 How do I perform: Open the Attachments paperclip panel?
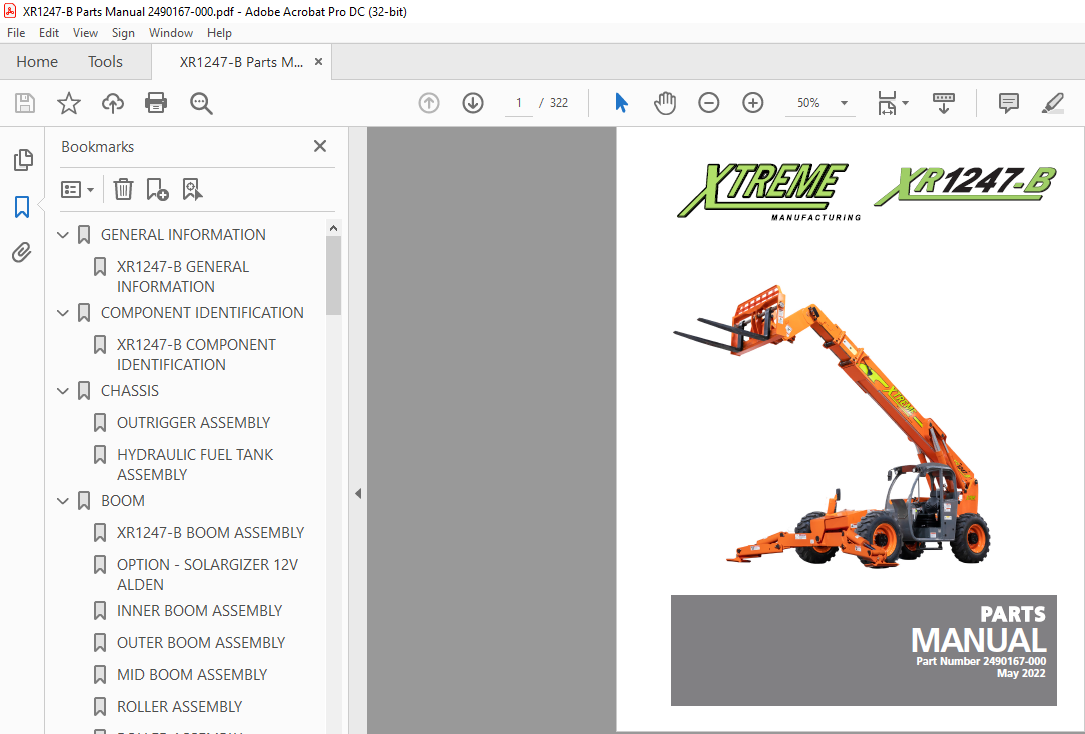(x=22, y=253)
